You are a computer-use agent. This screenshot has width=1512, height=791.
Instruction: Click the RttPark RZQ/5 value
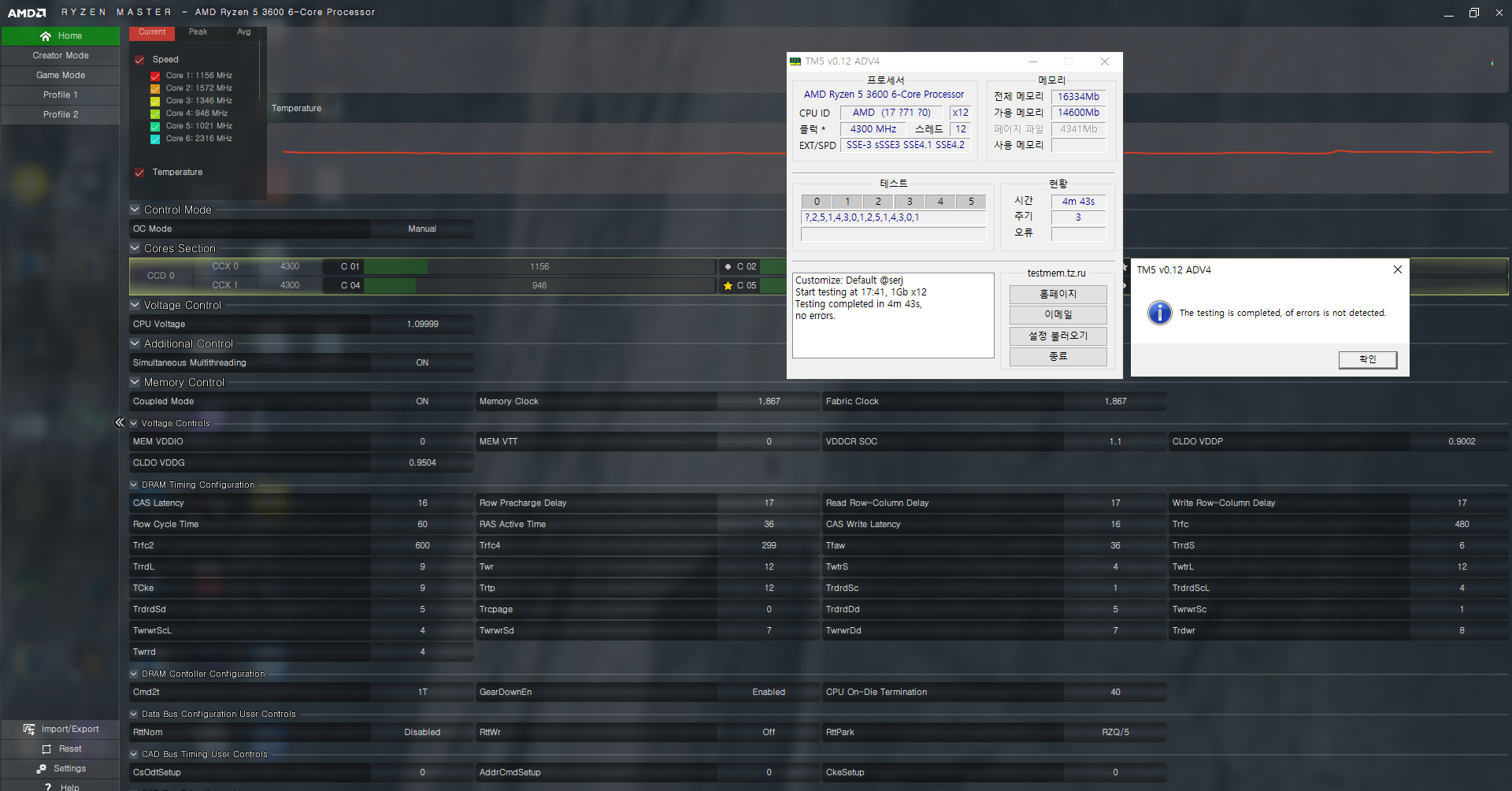tap(1115, 733)
